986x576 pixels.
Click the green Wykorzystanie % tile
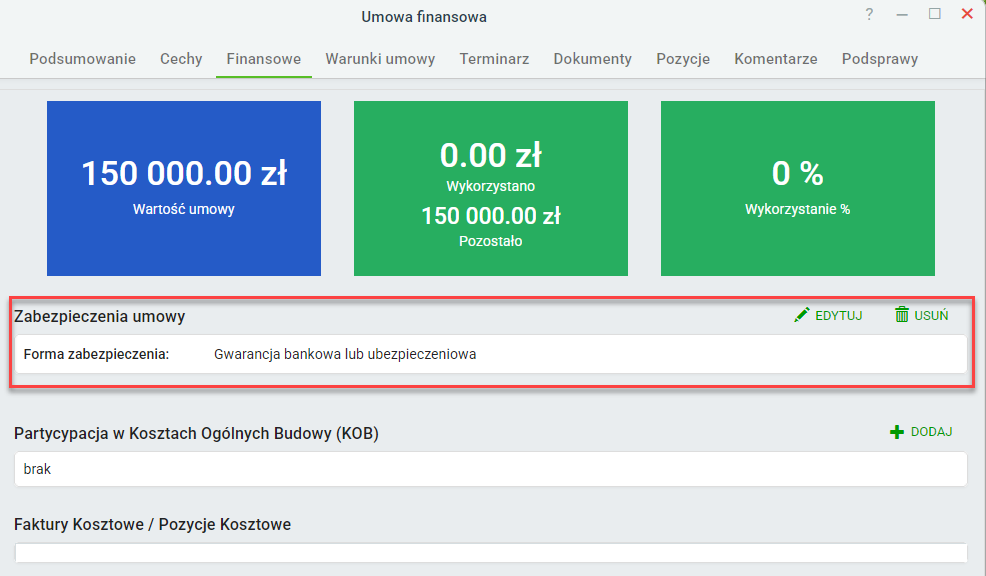pos(797,188)
